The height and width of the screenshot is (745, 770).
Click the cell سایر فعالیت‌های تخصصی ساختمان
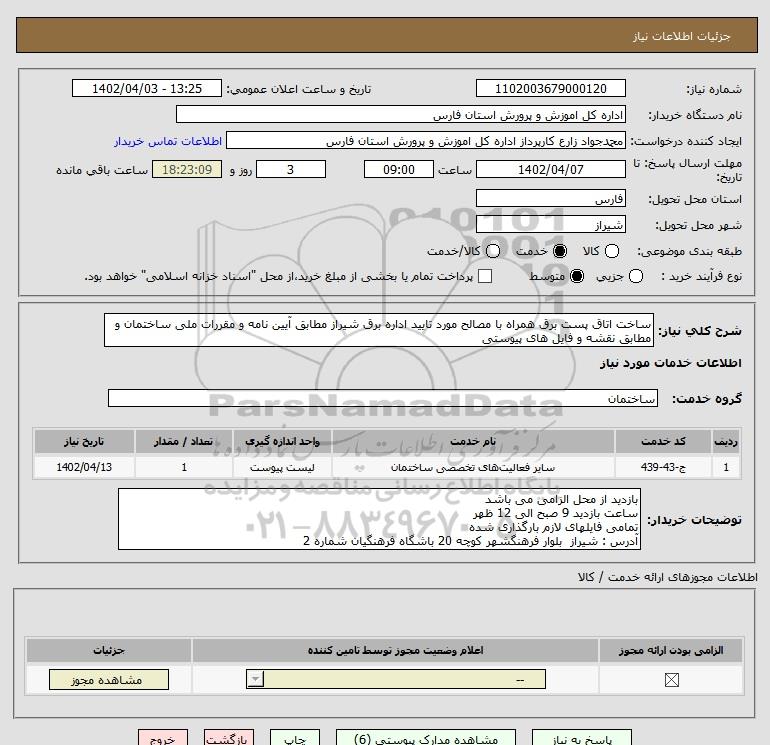473,467
